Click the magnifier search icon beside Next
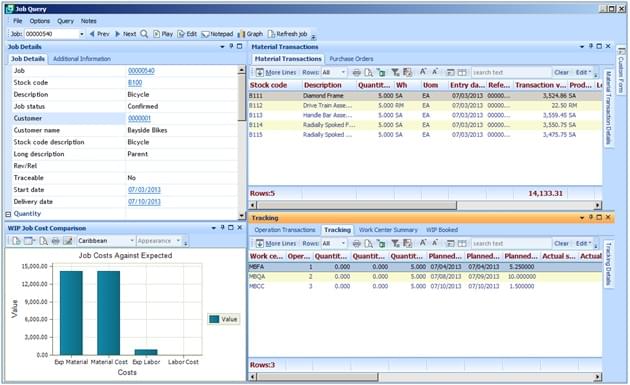The width and height of the screenshot is (630, 385). 144,34
